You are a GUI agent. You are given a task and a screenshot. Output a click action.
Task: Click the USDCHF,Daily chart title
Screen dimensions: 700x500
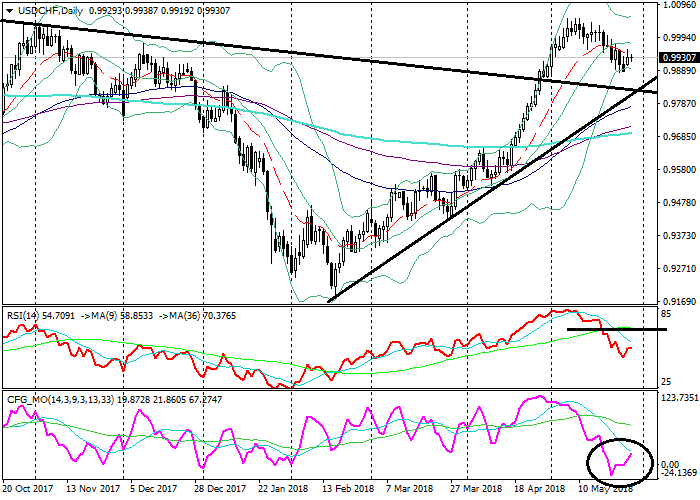point(48,10)
